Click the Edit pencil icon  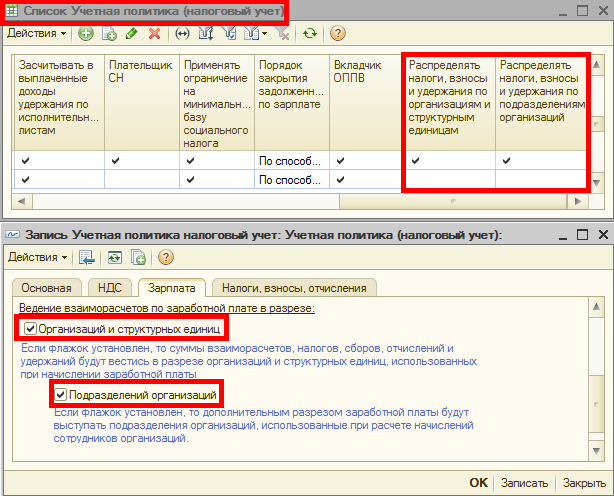pyautogui.click(x=131, y=33)
